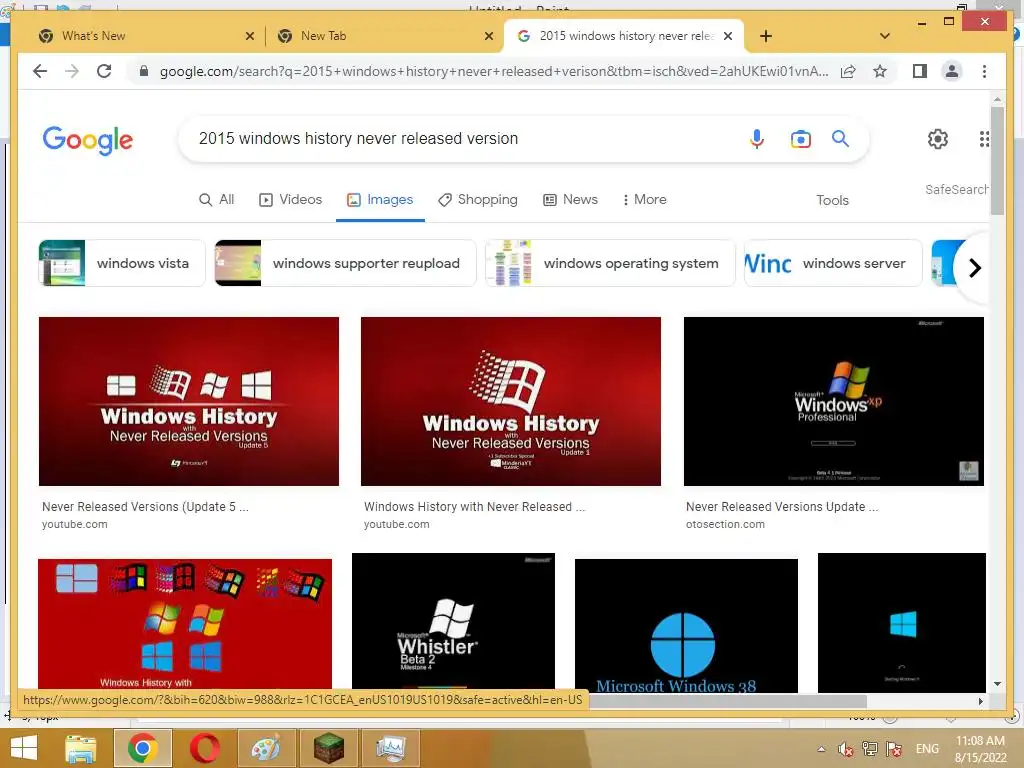Bookmark this page with the star
This screenshot has height=768, width=1024.
click(880, 71)
